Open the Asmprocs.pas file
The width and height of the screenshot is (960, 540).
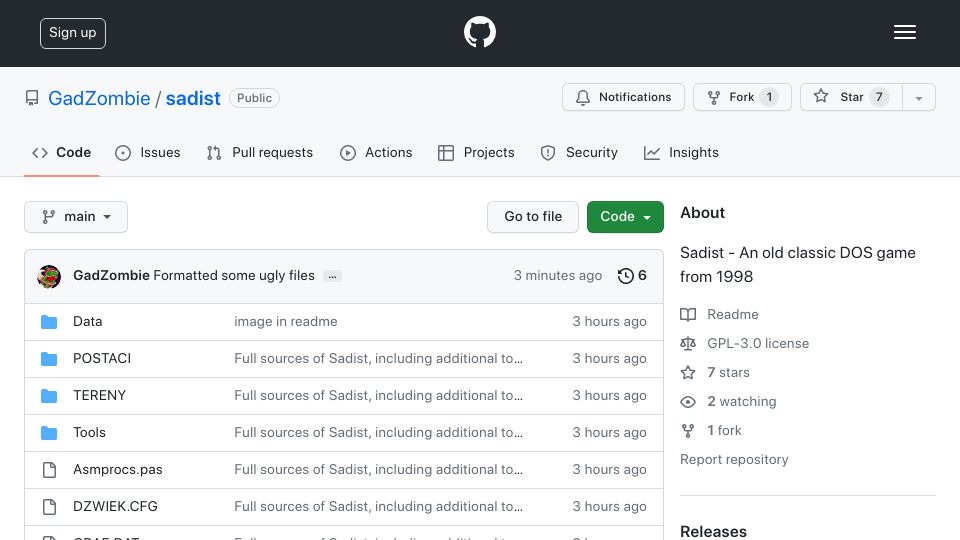tap(118, 470)
